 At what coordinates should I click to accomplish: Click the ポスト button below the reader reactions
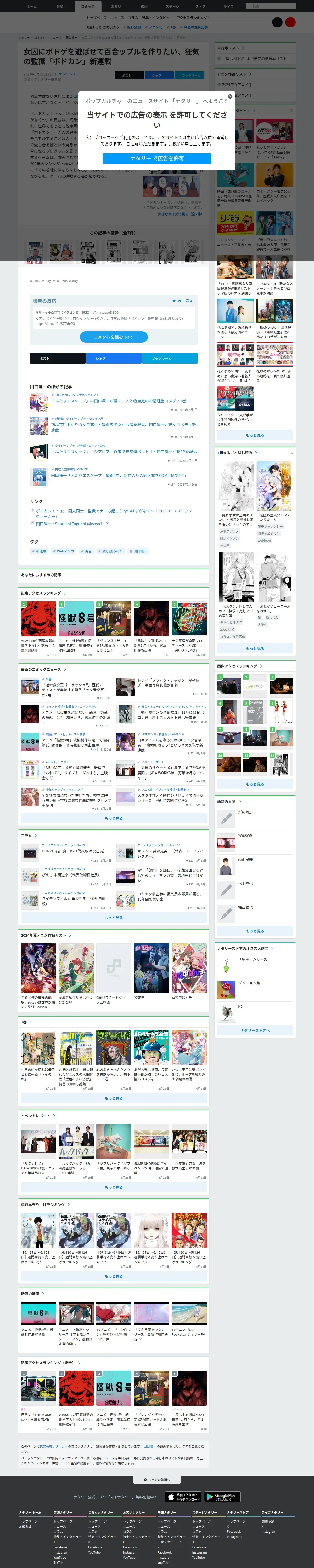(57, 359)
